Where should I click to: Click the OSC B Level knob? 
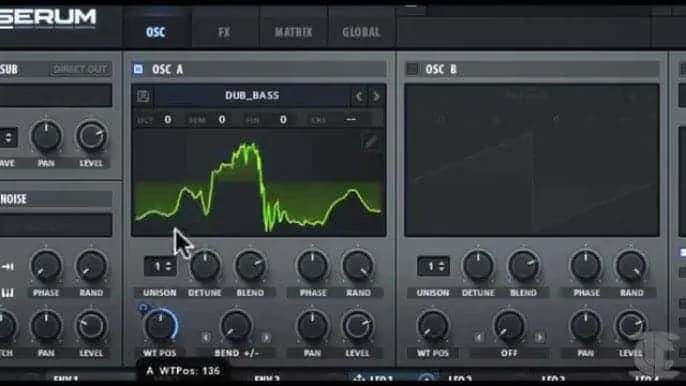tap(631, 326)
